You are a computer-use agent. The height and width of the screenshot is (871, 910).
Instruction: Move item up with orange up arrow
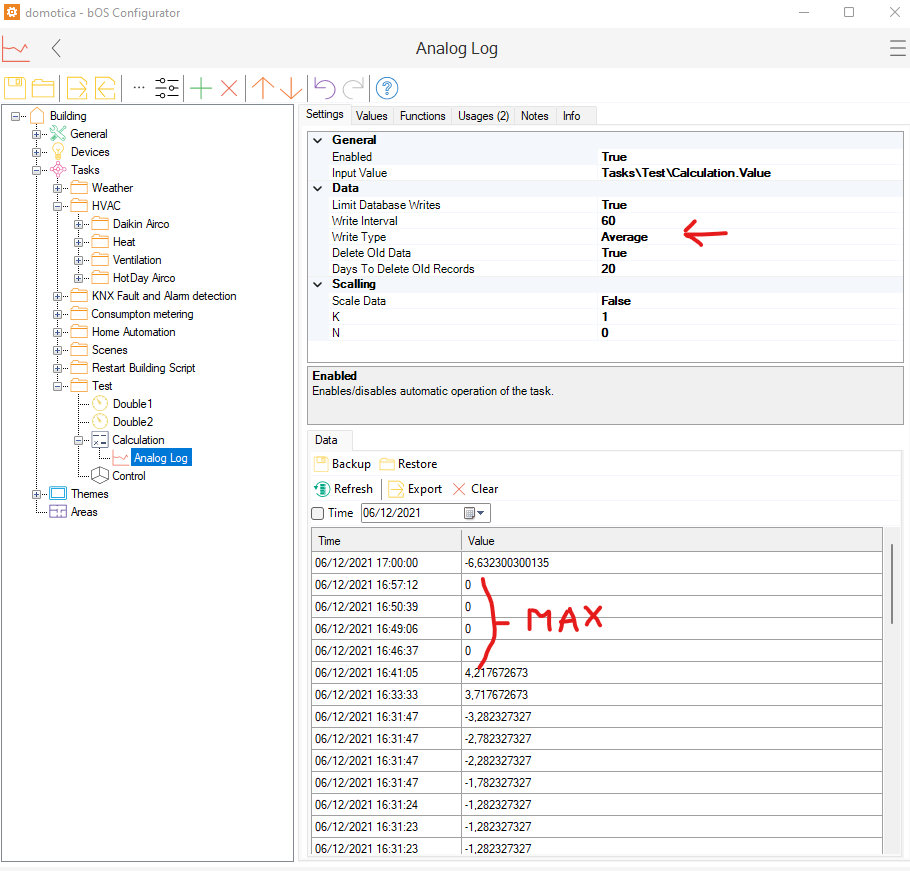pyautogui.click(x=263, y=88)
